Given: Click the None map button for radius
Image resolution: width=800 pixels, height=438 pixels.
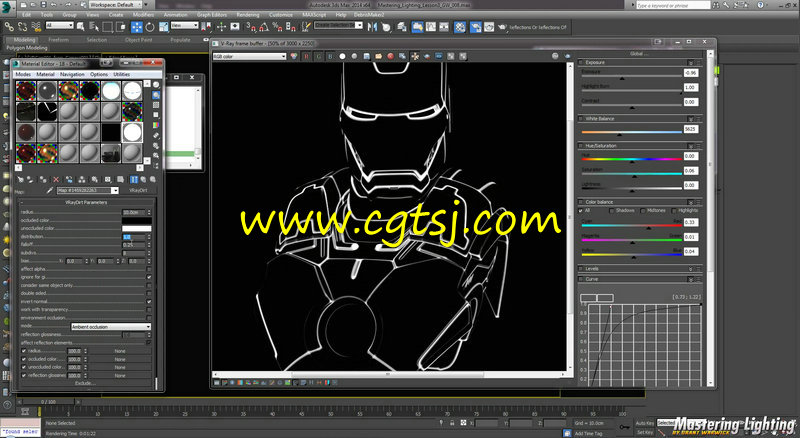Looking at the screenshot, I should click(120, 351).
